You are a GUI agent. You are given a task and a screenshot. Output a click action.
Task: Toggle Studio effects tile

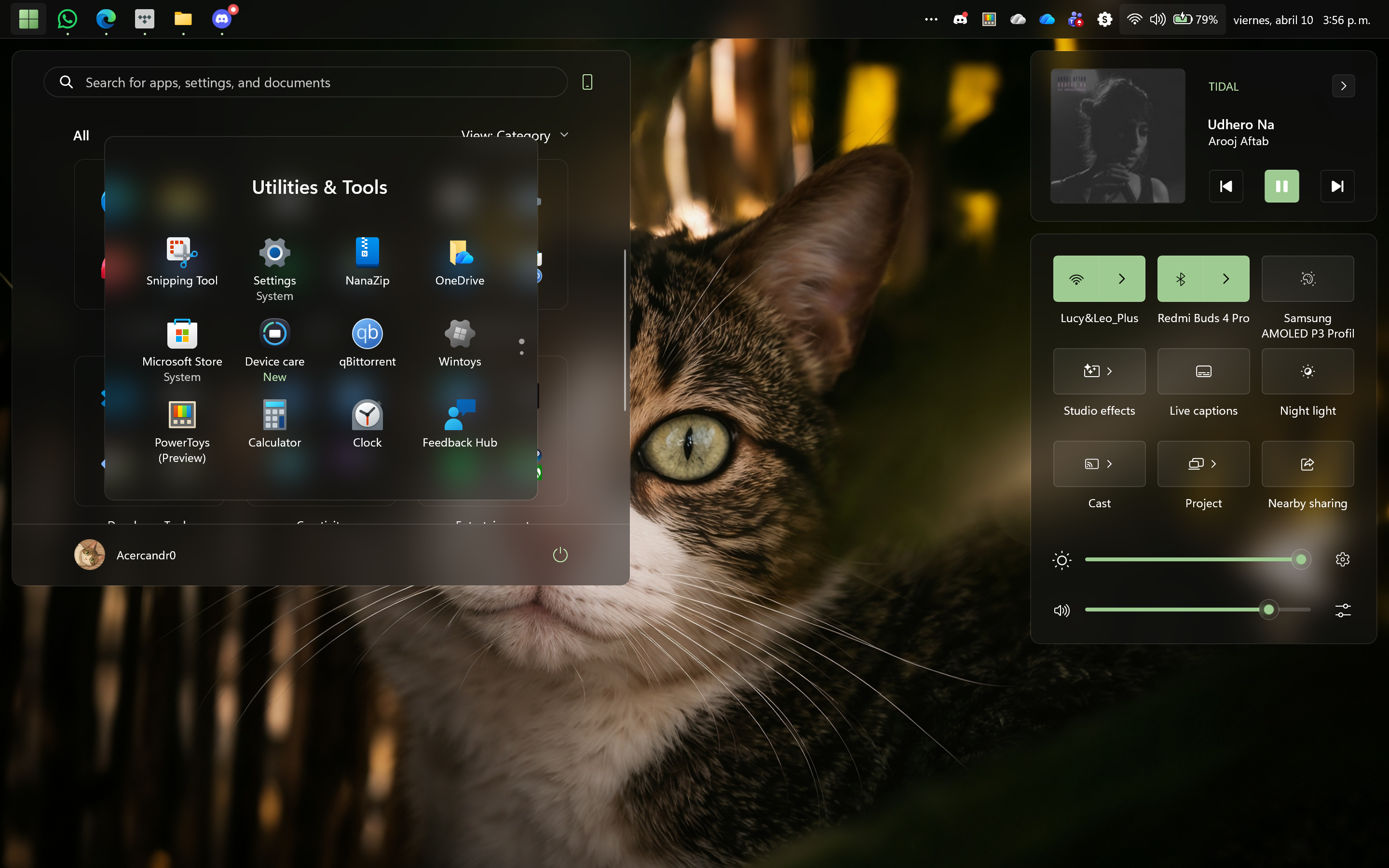coord(1099,371)
